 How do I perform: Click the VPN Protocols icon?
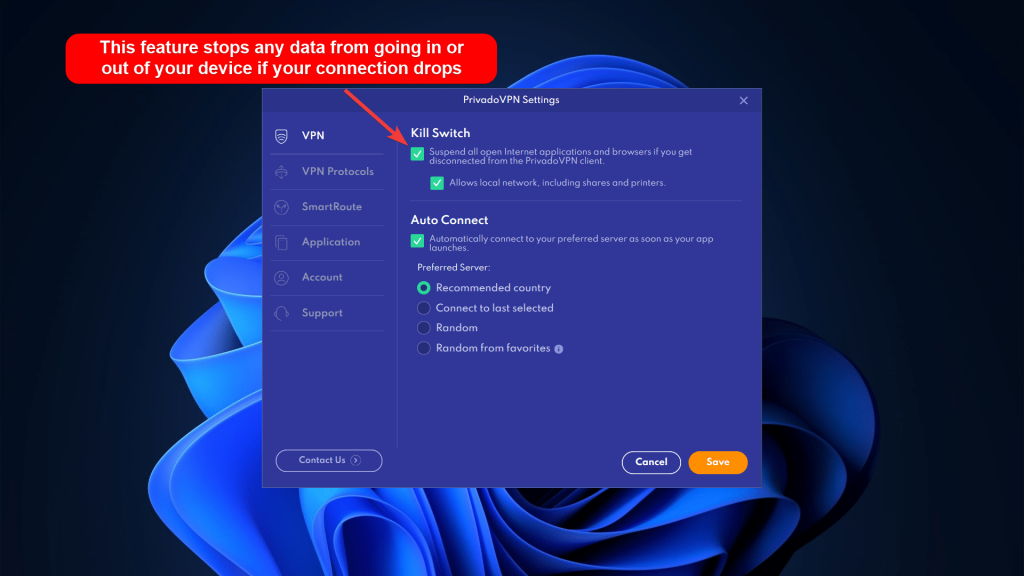pos(281,172)
